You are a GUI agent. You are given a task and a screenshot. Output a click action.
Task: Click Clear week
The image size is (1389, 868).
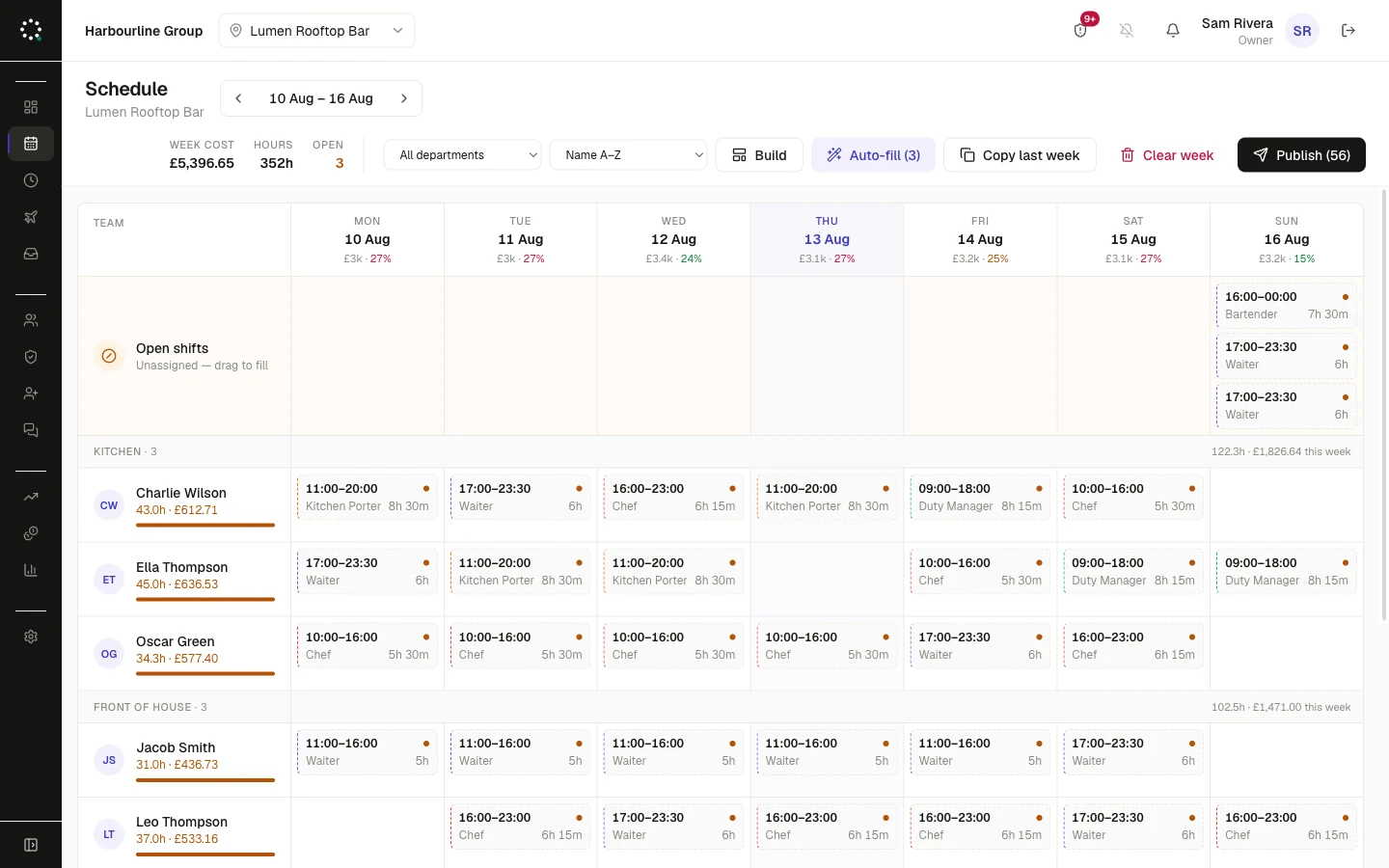click(1167, 155)
